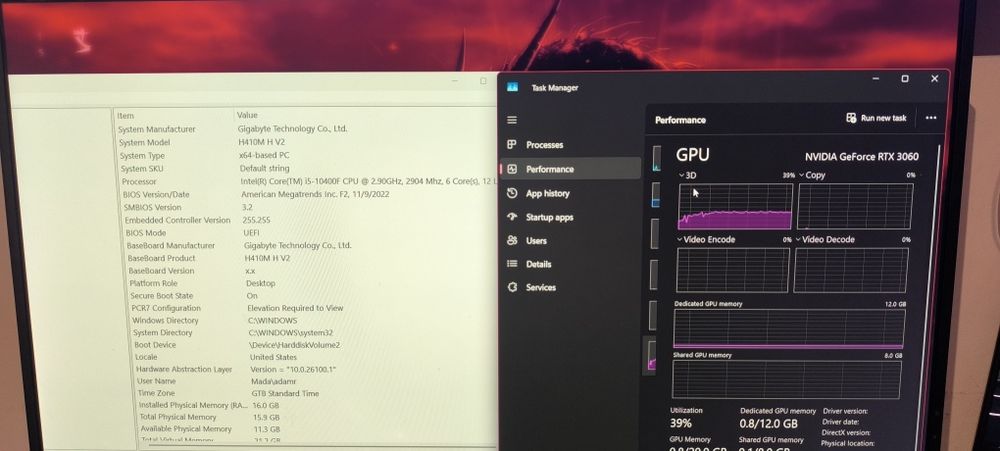The width and height of the screenshot is (1000, 451).
Task: Click the Task Manager app icon in title bar
Action: (512, 87)
